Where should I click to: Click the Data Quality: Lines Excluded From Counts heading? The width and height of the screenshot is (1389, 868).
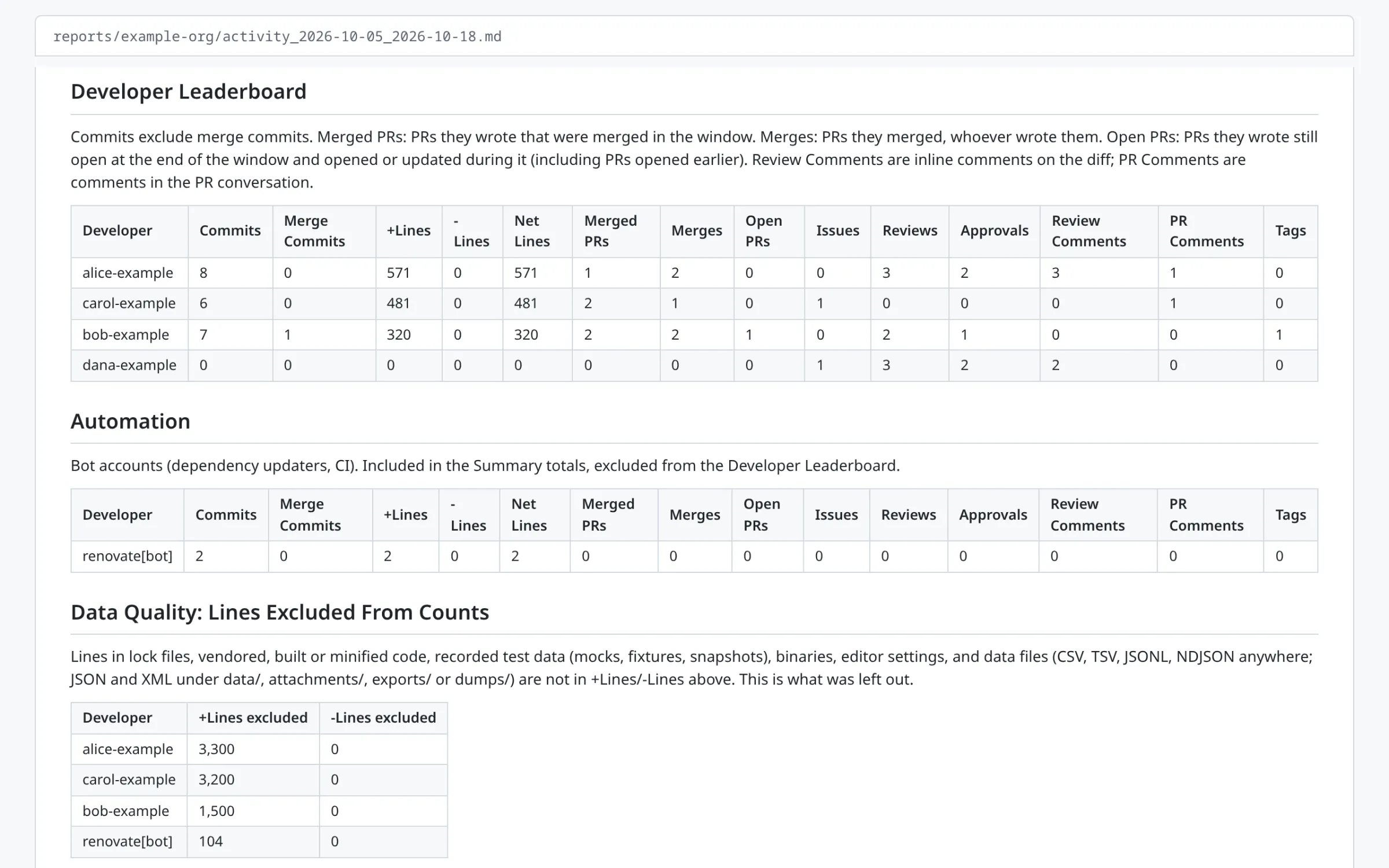[x=280, y=612]
